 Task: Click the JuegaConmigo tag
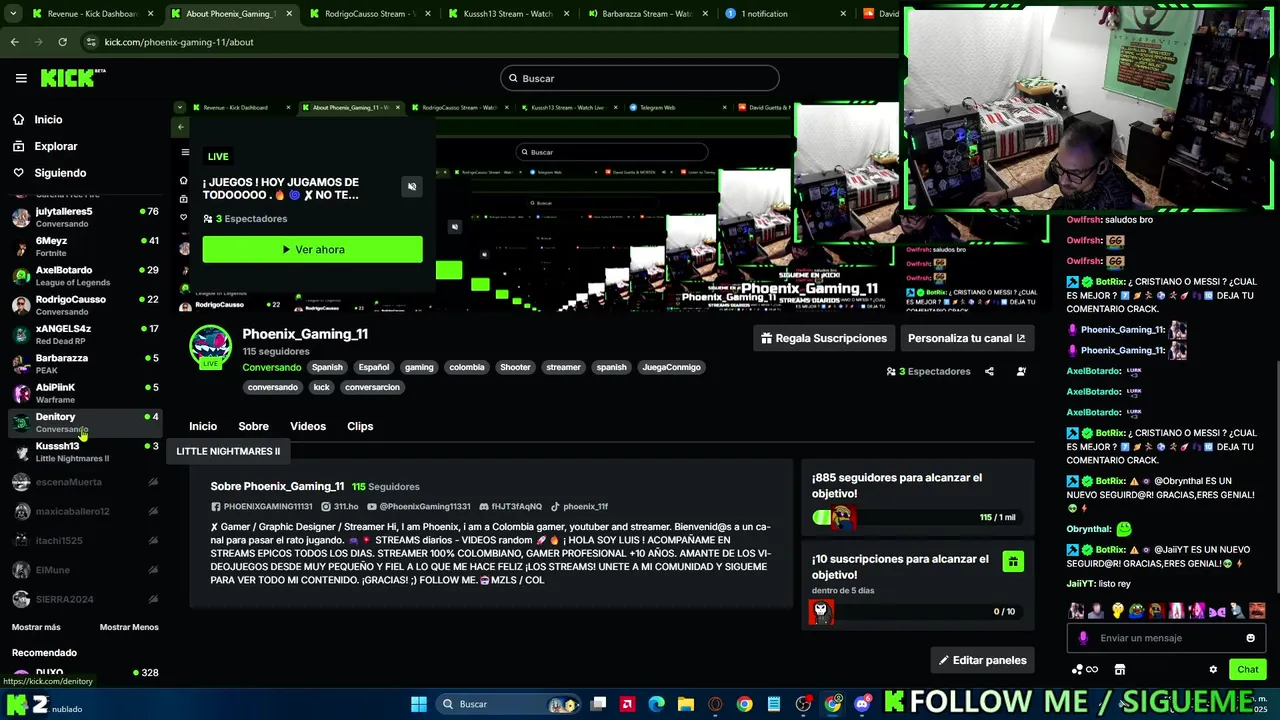pos(671,367)
